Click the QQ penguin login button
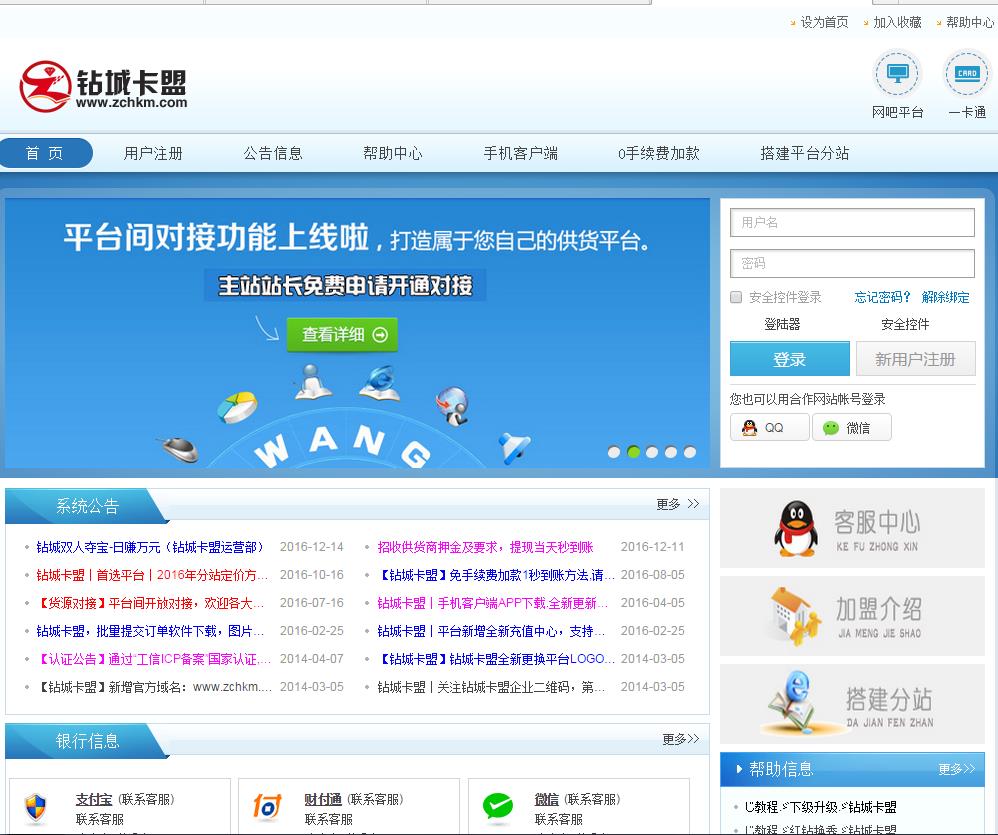The height and width of the screenshot is (835, 998). coord(770,428)
